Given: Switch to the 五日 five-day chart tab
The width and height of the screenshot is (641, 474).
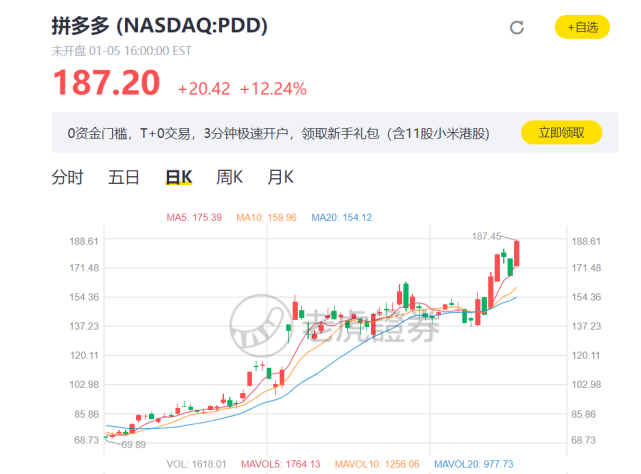Looking at the screenshot, I should [123, 177].
